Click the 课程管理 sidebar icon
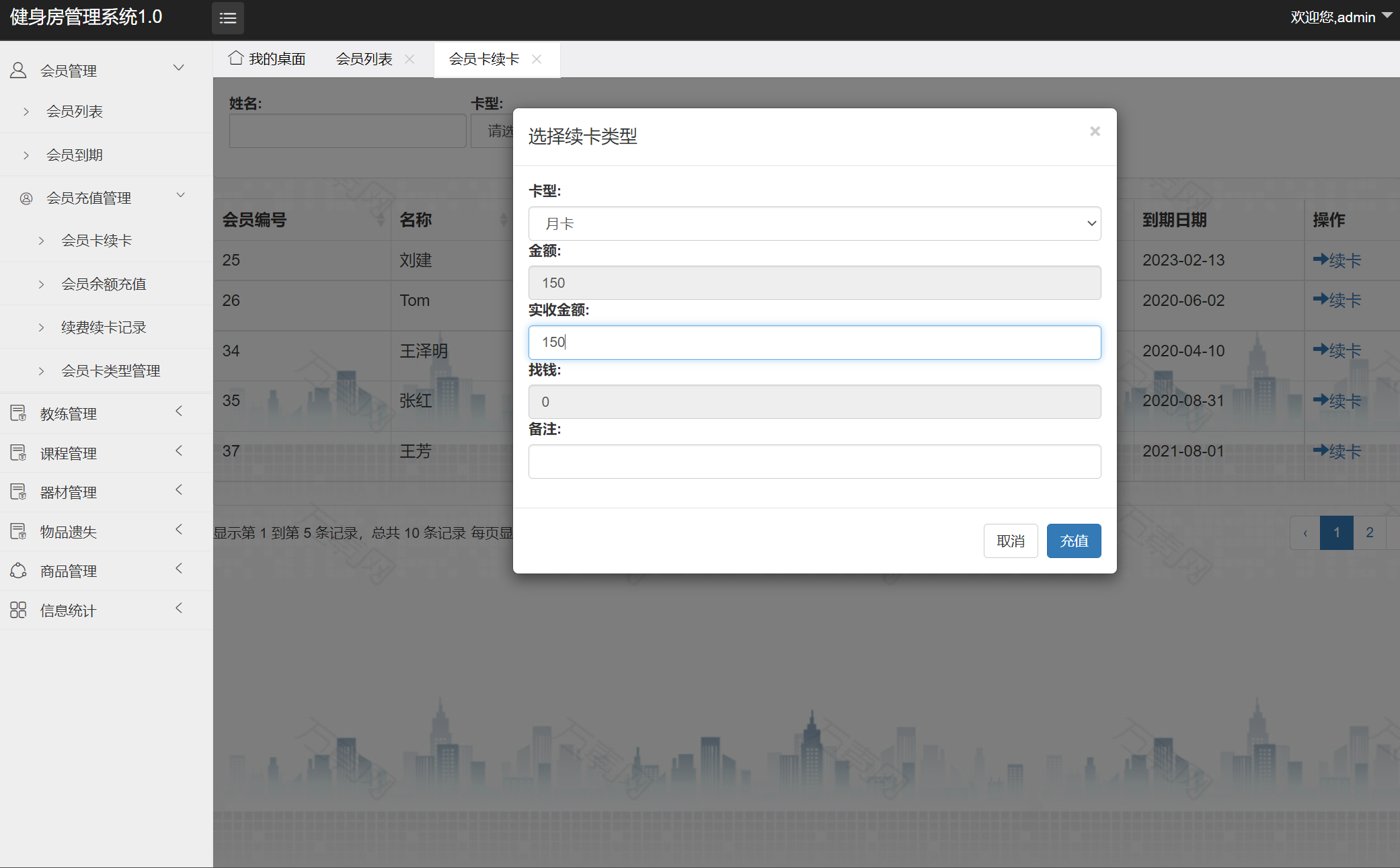This screenshot has width=1400, height=868. click(x=18, y=452)
